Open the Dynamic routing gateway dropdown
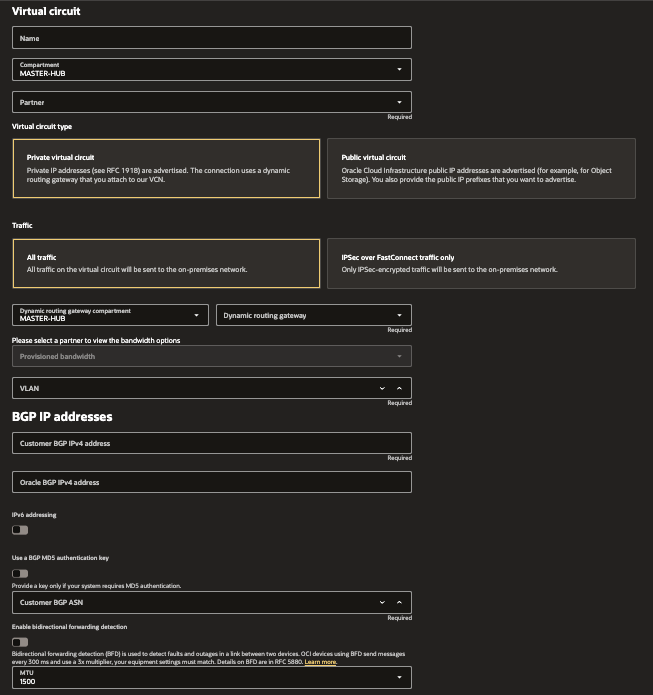 [313, 315]
